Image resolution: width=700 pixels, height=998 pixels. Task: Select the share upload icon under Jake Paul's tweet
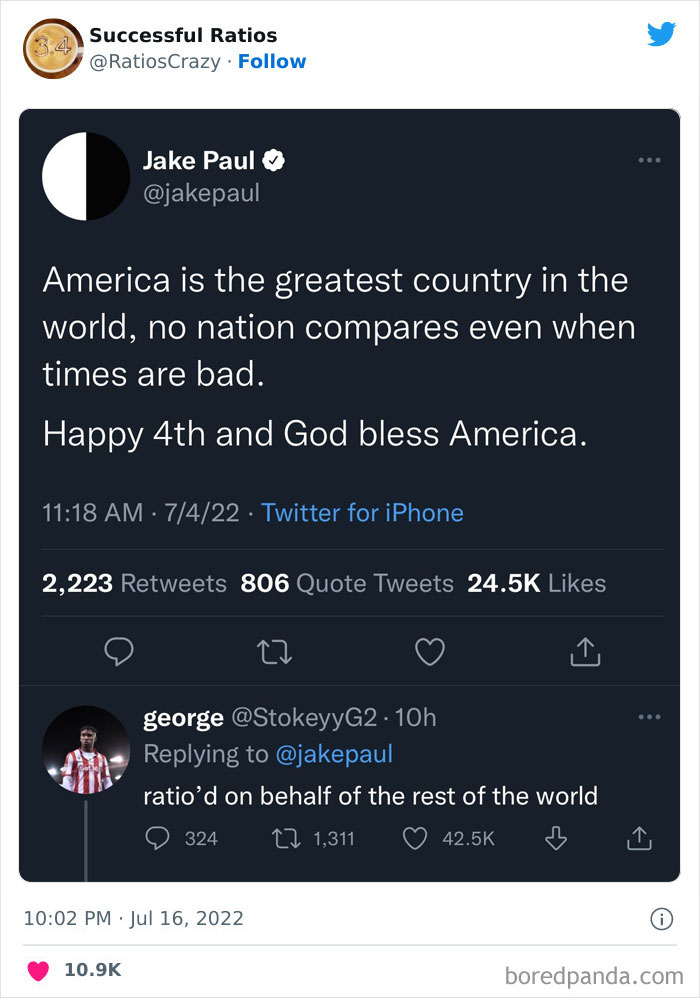tap(585, 651)
